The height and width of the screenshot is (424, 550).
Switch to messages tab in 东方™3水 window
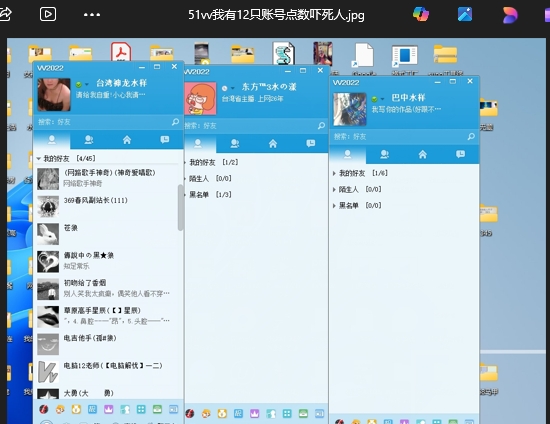tap(310, 143)
